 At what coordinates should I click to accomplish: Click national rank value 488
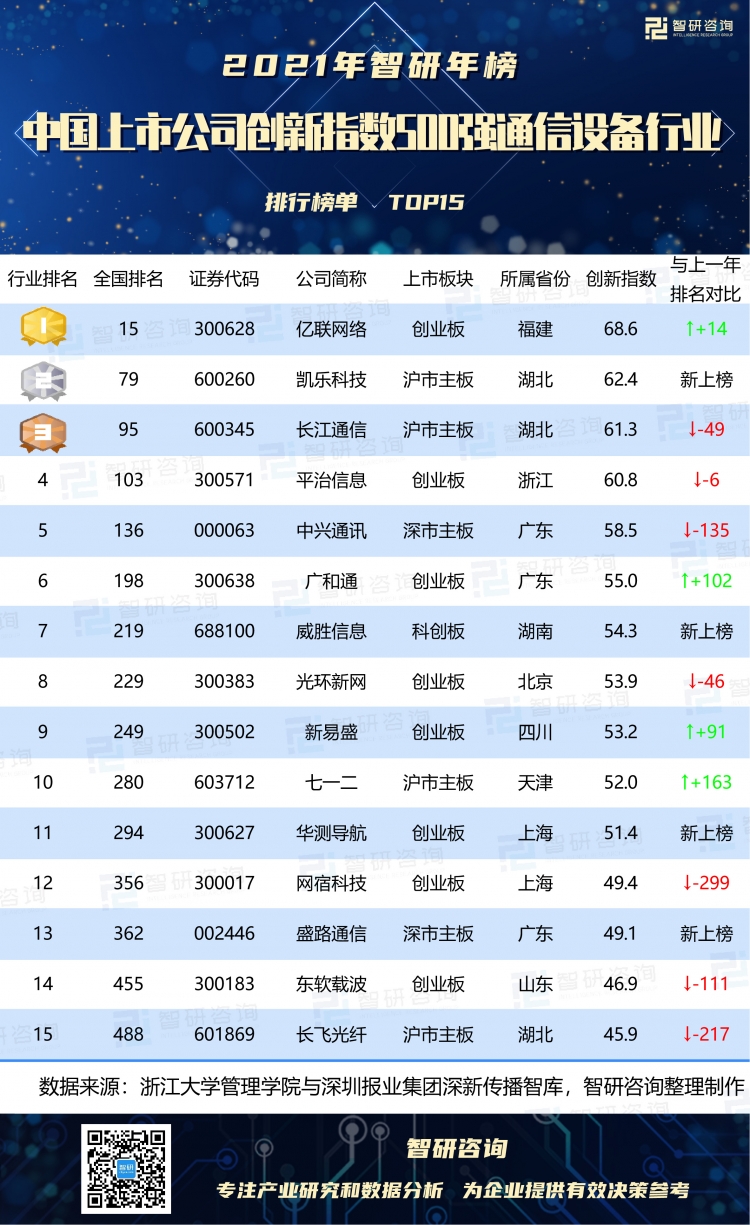pyautogui.click(x=128, y=1034)
